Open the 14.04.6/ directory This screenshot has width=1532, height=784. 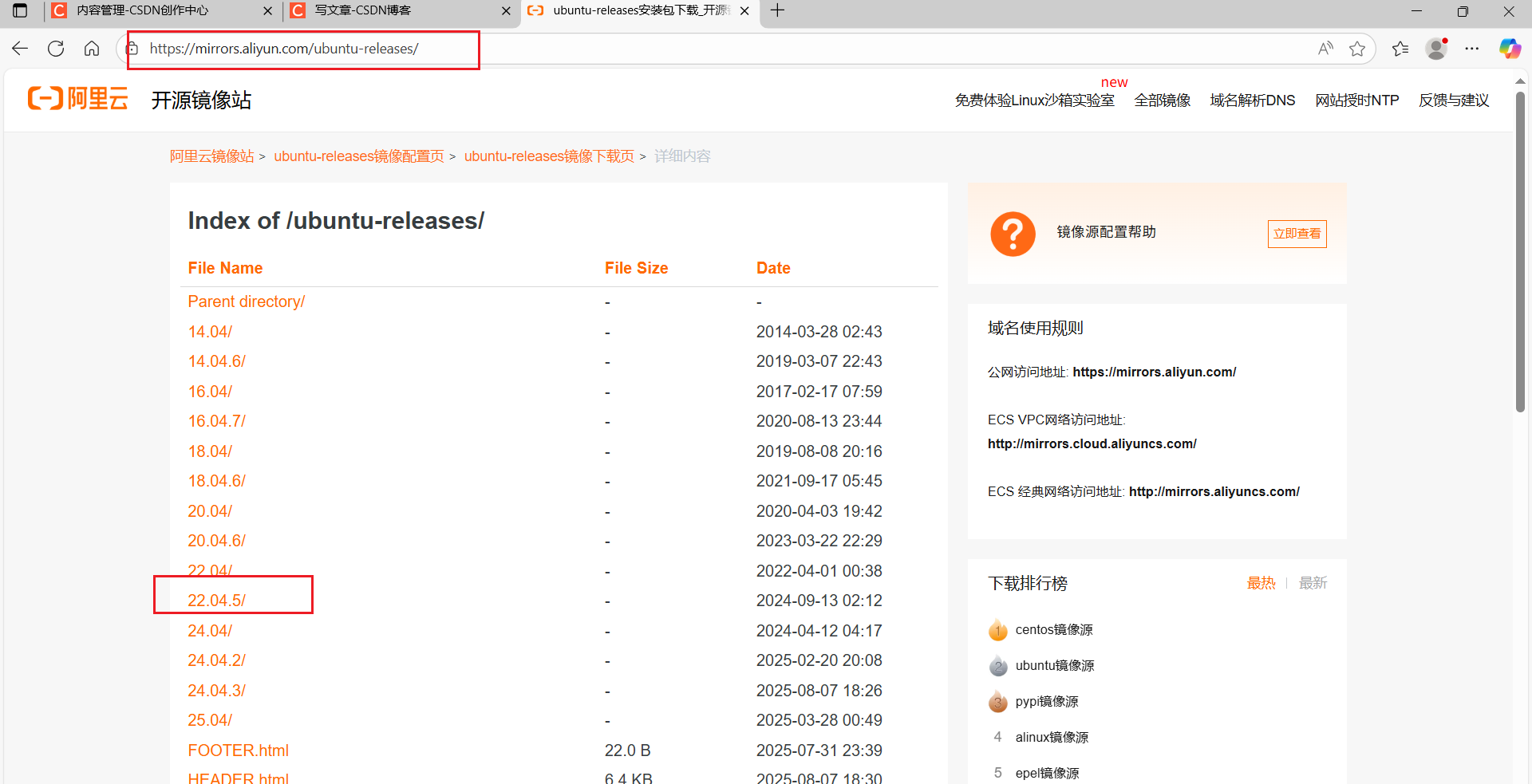click(x=216, y=361)
